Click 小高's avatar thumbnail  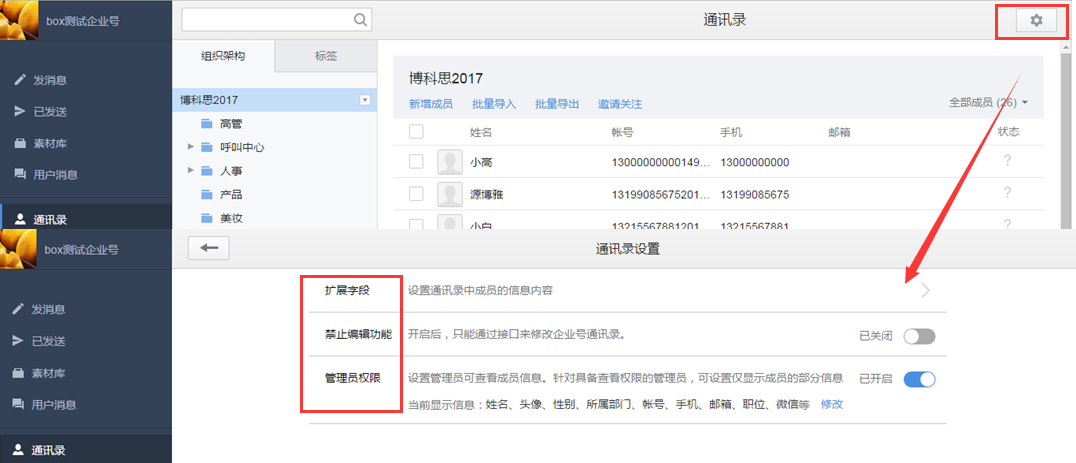pos(449,163)
